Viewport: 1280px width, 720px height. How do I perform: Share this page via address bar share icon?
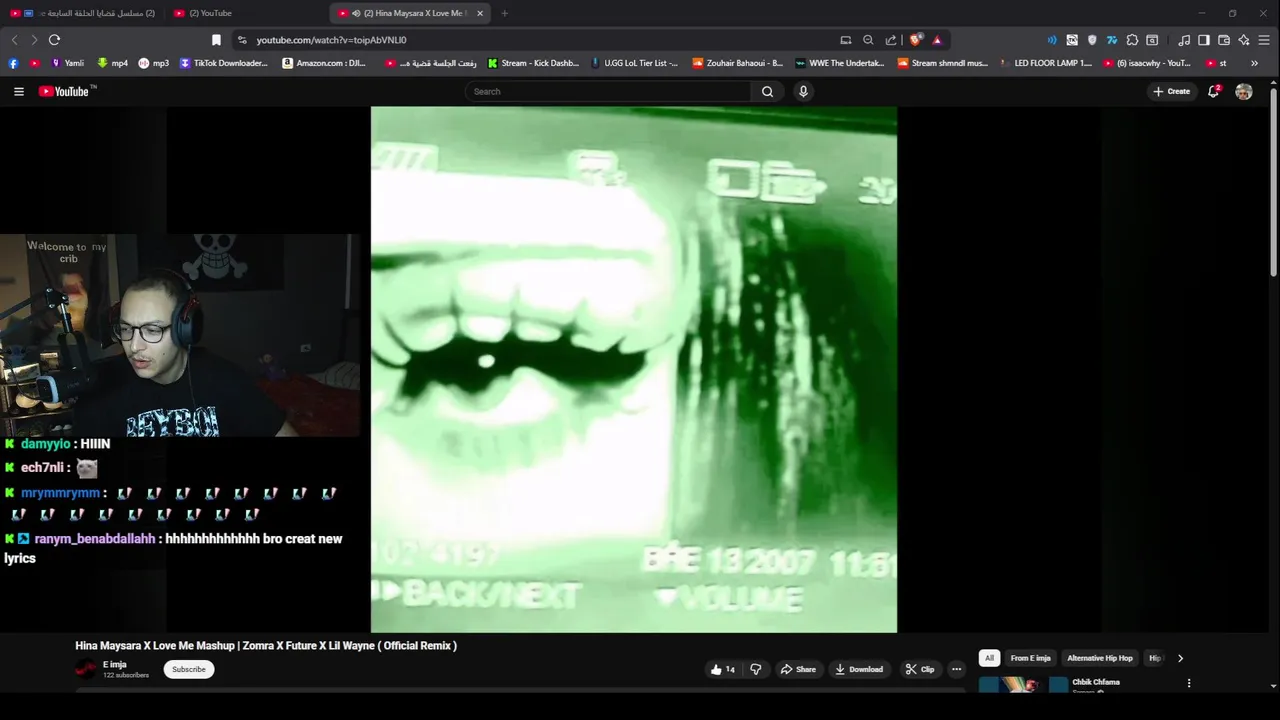(890, 40)
